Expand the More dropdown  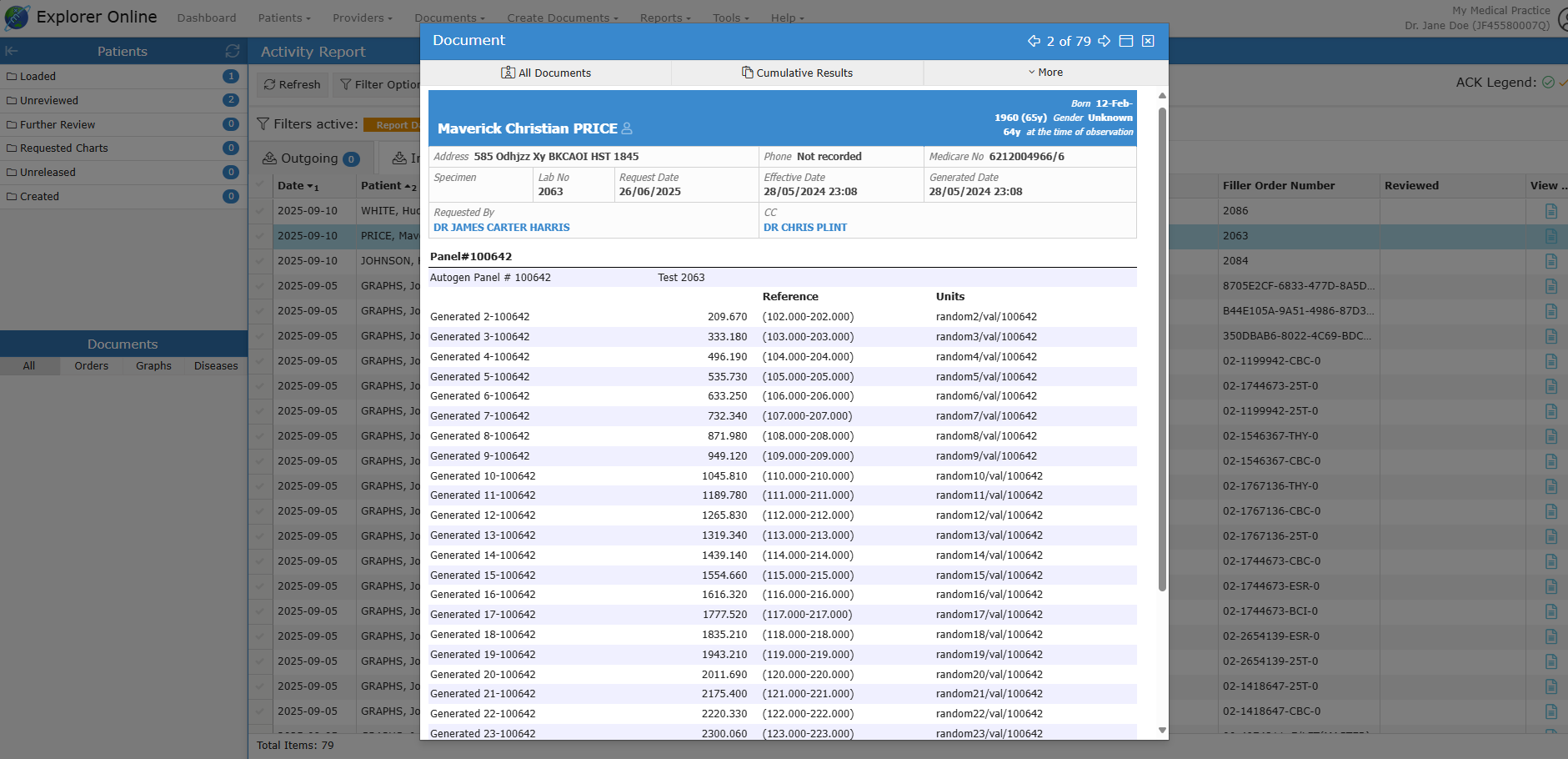pos(1045,73)
